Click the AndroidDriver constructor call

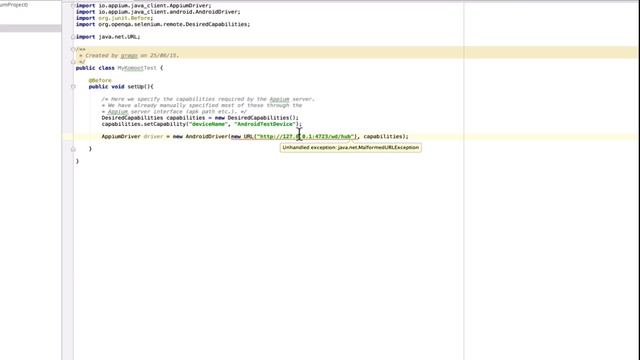tap(207, 136)
